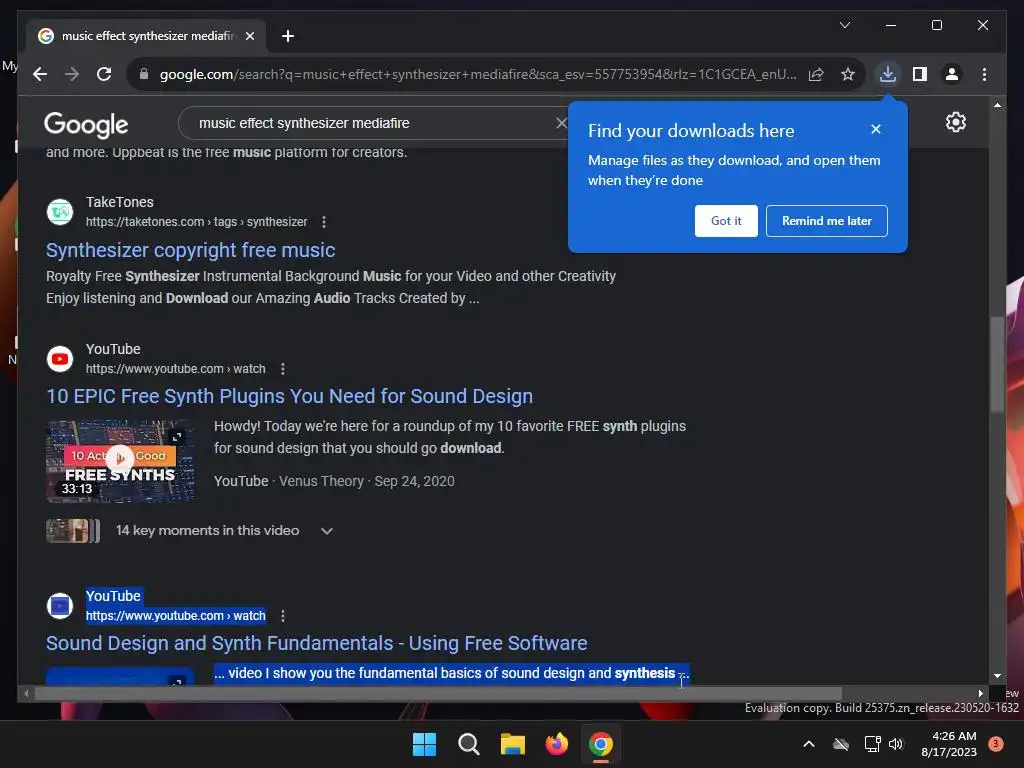Click the OneDrive cloud tray icon
This screenshot has height=768, width=1024.
[x=841, y=744]
